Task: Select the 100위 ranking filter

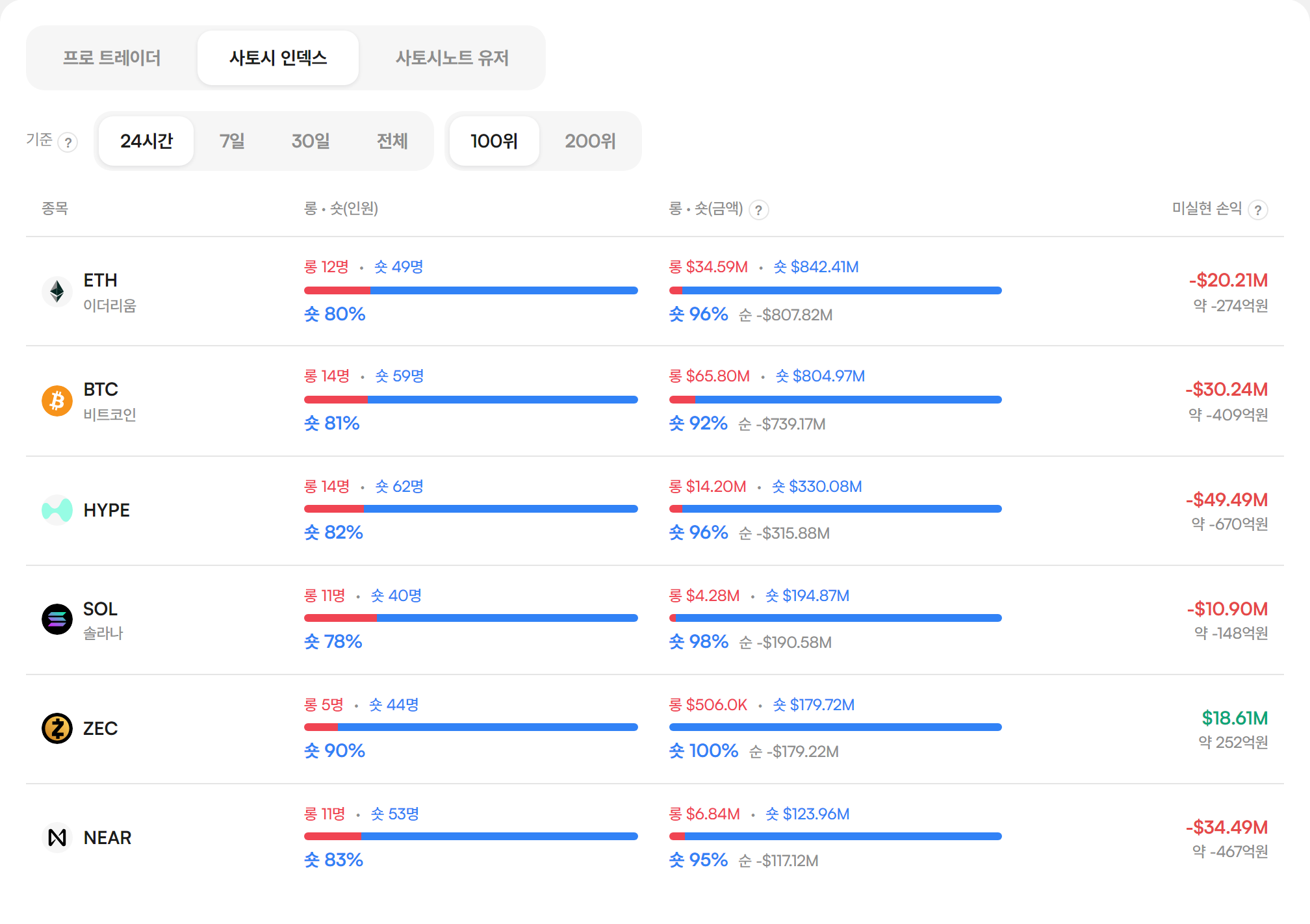Action: coord(494,141)
